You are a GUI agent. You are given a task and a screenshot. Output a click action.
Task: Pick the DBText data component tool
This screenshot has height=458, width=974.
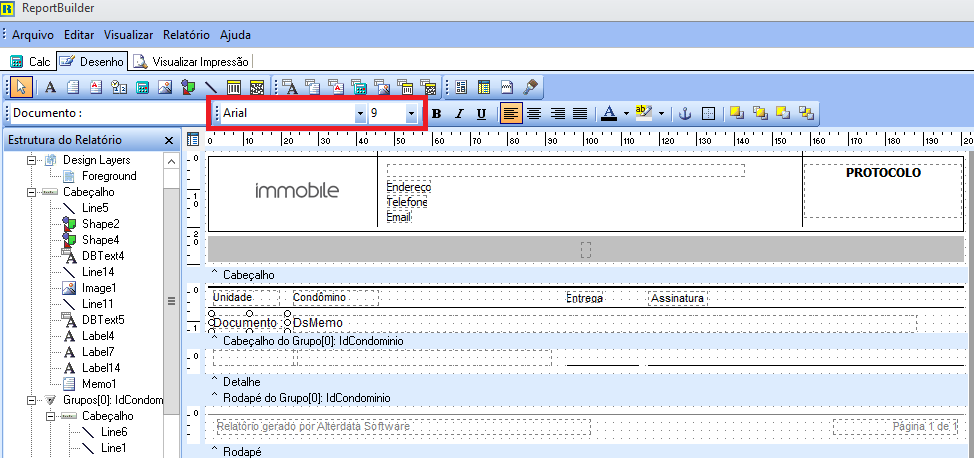[290, 87]
